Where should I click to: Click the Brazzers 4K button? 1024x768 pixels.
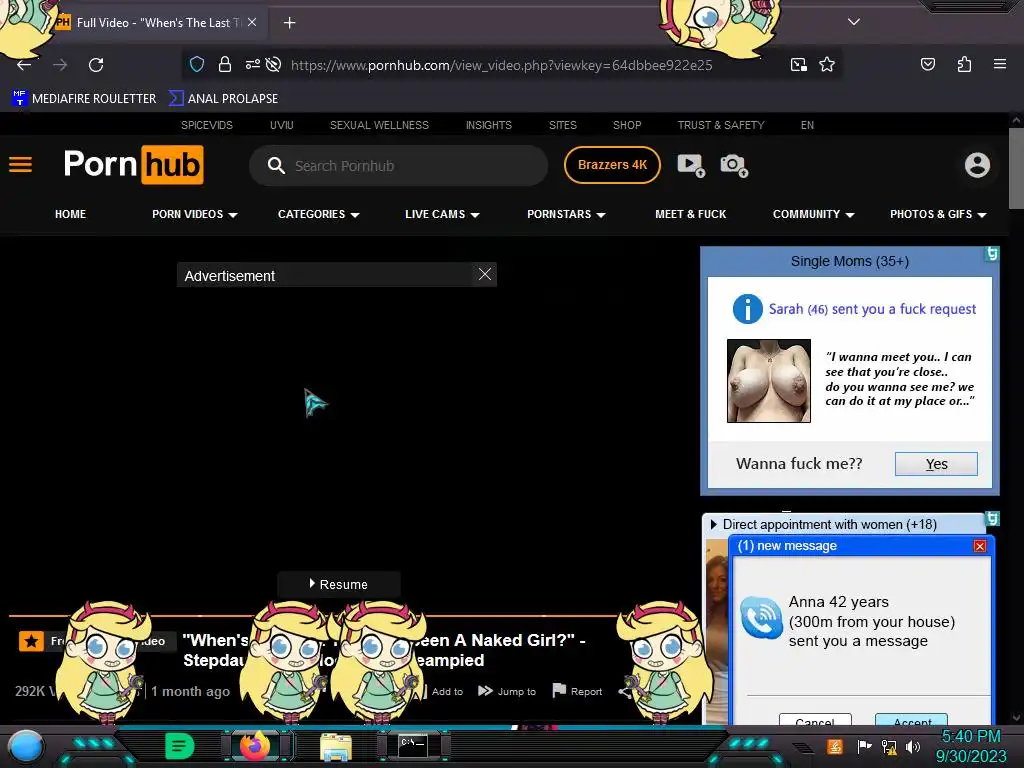[x=612, y=165]
